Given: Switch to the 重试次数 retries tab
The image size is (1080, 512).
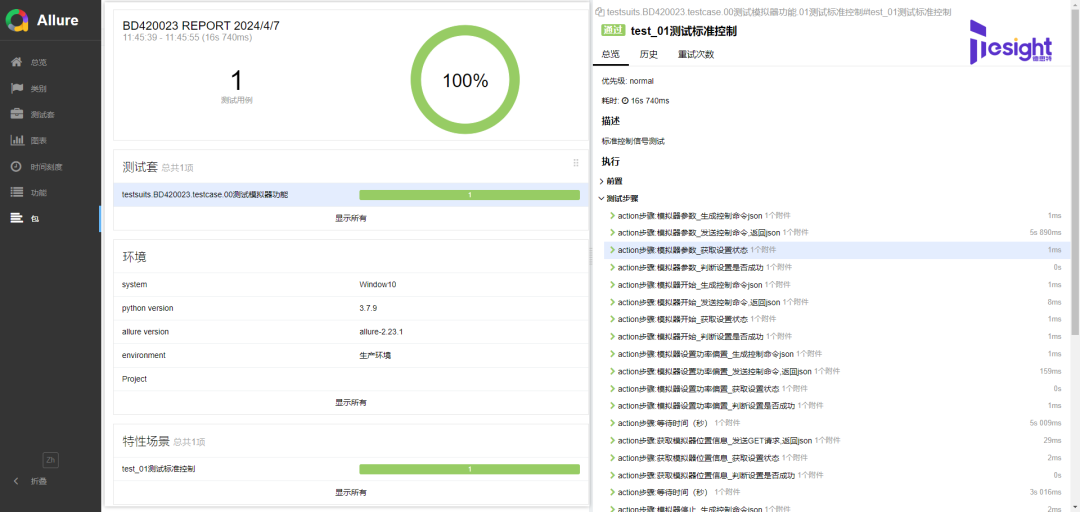Looking at the screenshot, I should 695,54.
